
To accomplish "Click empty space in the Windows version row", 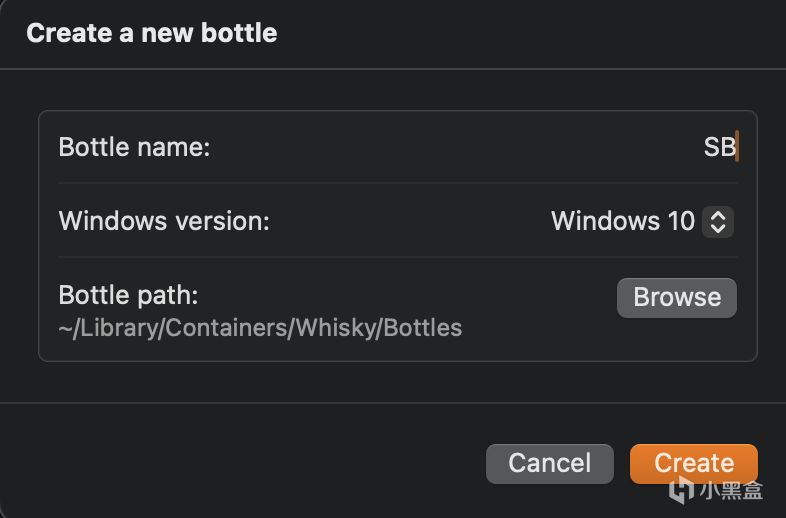I will tap(410, 221).
